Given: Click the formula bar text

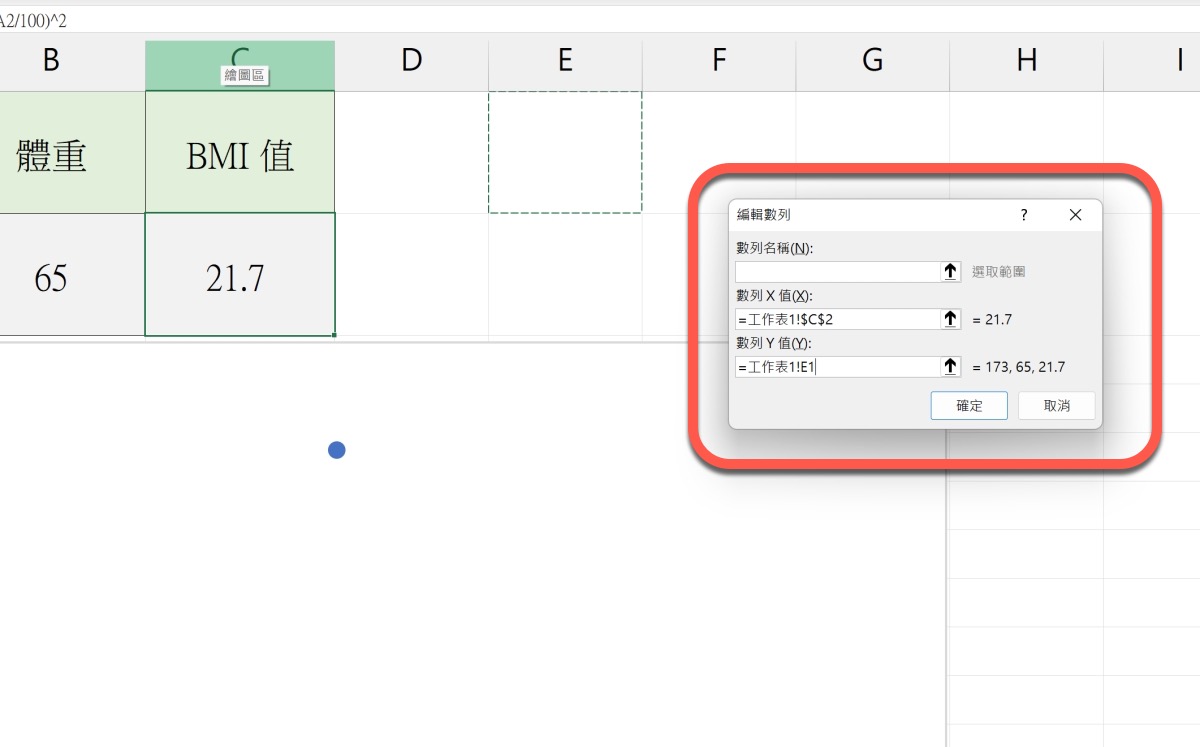Looking at the screenshot, I should point(33,20).
